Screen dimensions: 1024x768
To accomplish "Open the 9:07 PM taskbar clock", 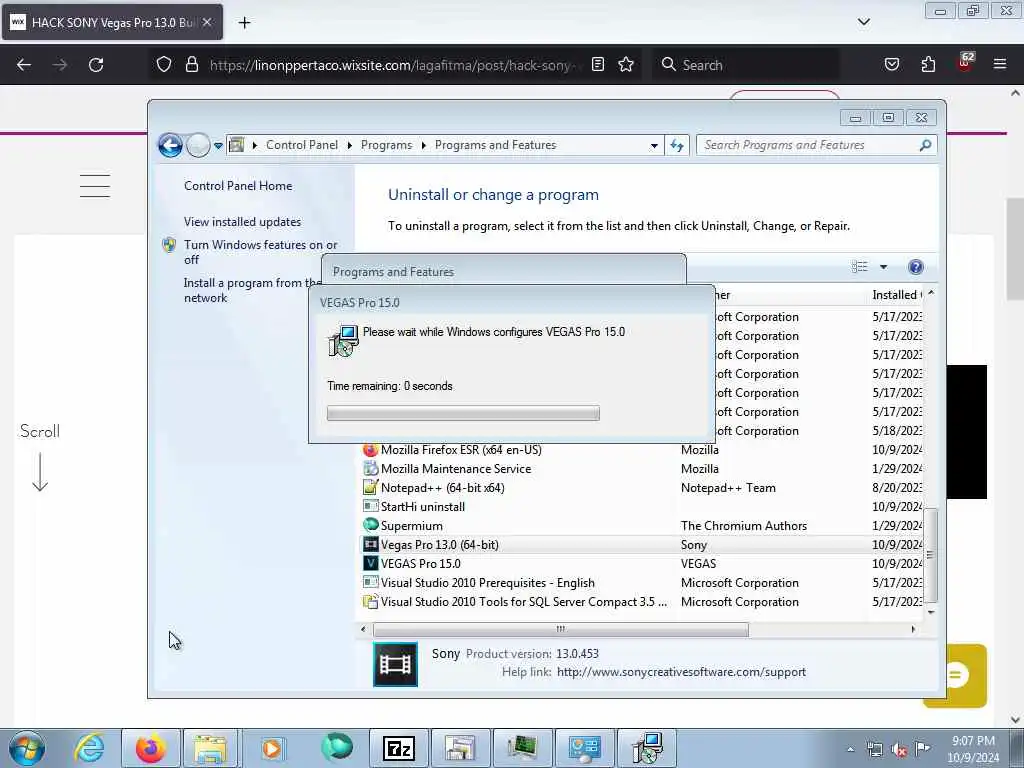I will click(x=973, y=749).
